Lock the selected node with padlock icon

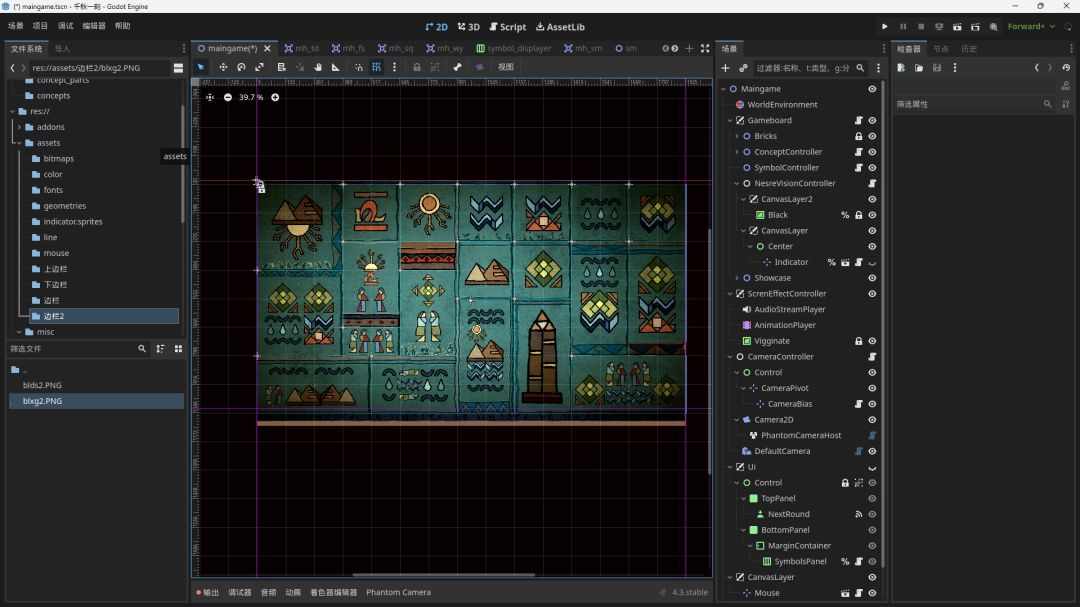pos(417,67)
